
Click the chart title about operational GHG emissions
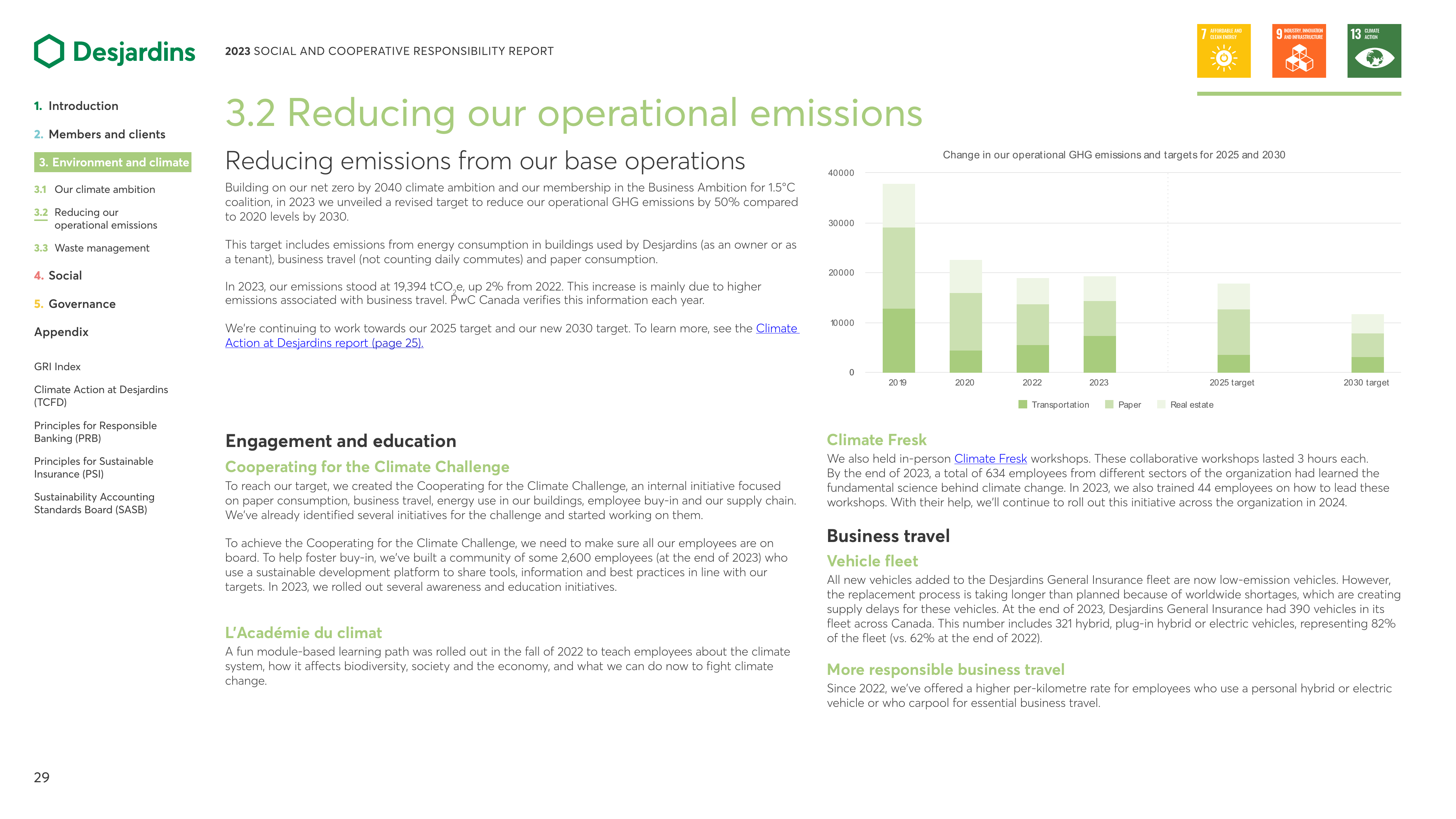pos(1113,155)
